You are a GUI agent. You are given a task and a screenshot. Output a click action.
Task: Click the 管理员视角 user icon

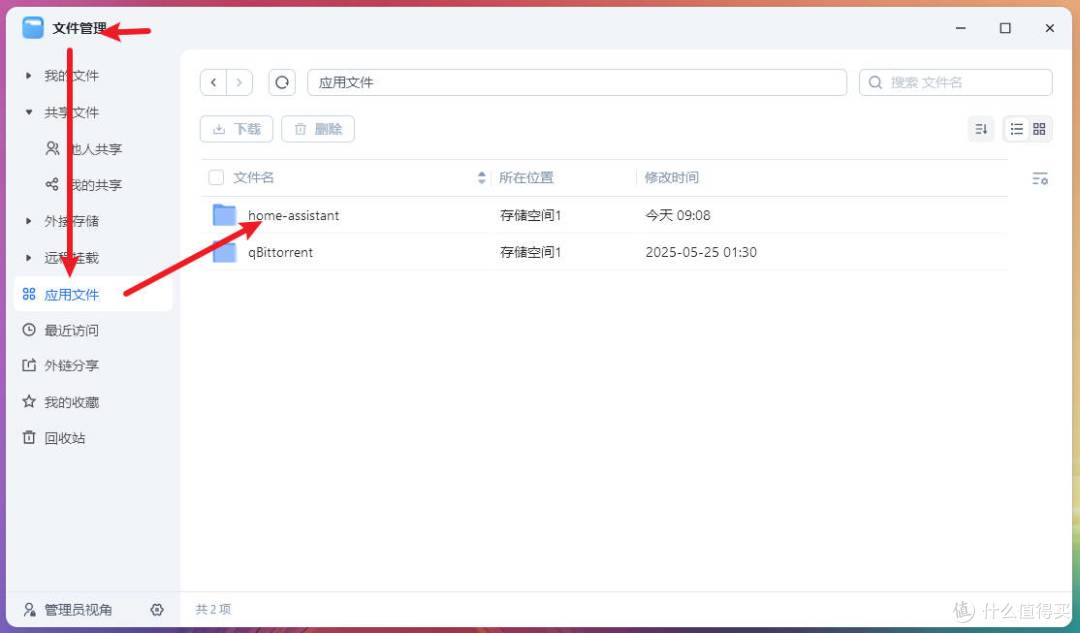(29, 610)
